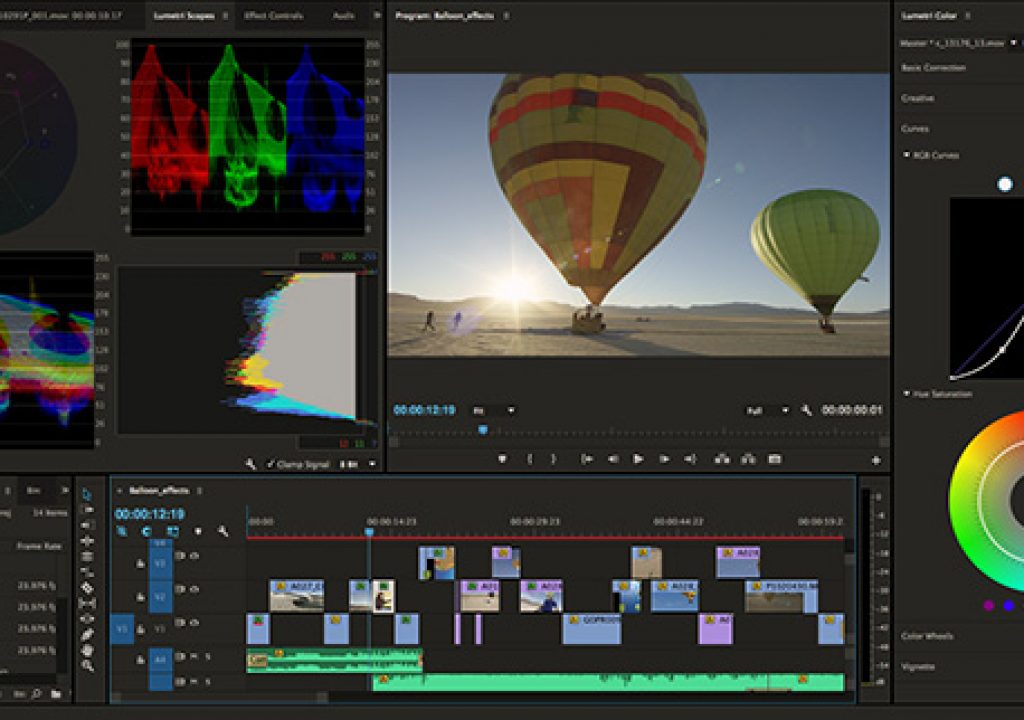Viewport: 1024px width, 720px height.
Task: Open the Program monitor button editor plus icon
Action: coord(876,461)
